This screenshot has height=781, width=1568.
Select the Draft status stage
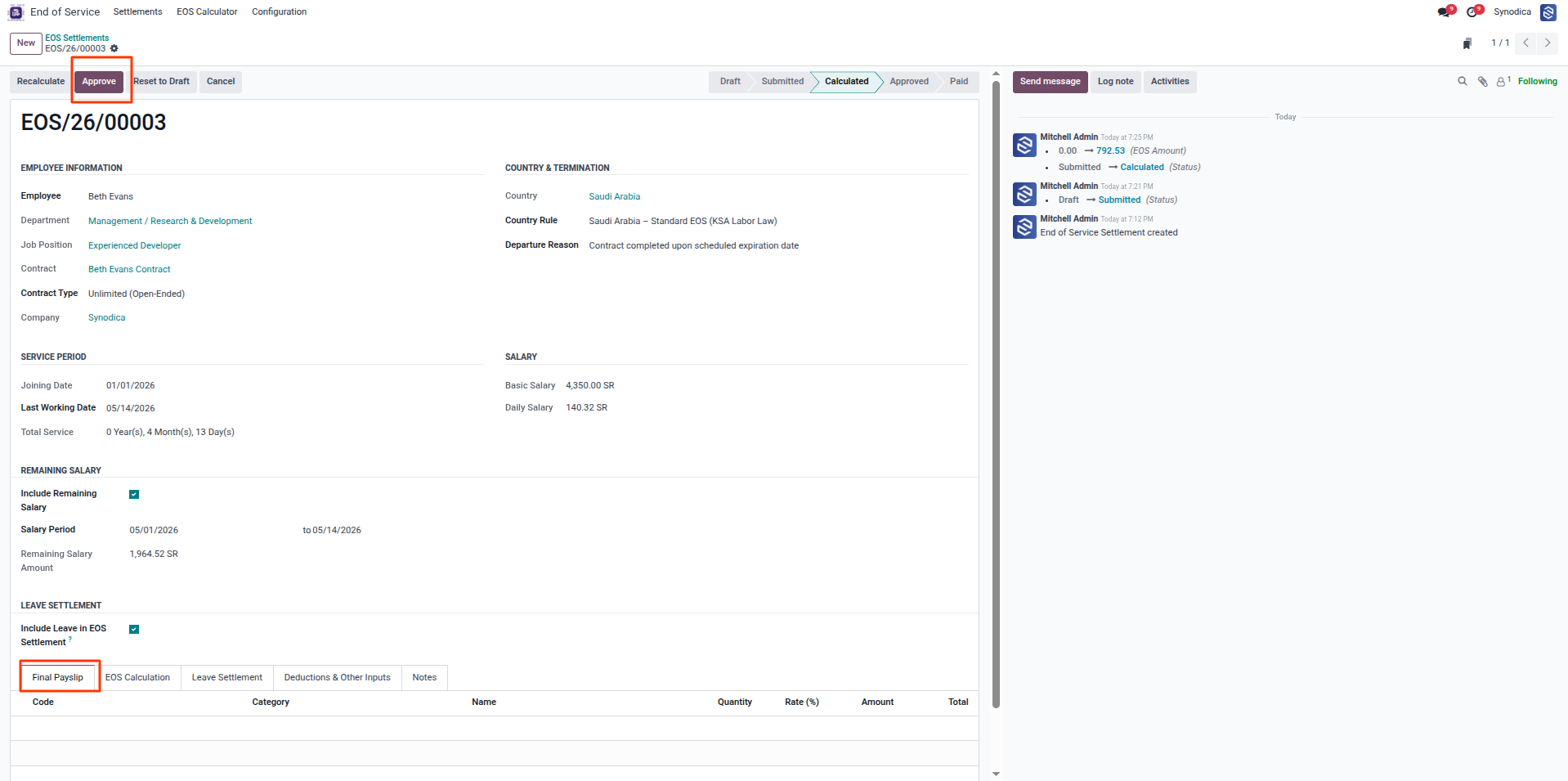[729, 81]
